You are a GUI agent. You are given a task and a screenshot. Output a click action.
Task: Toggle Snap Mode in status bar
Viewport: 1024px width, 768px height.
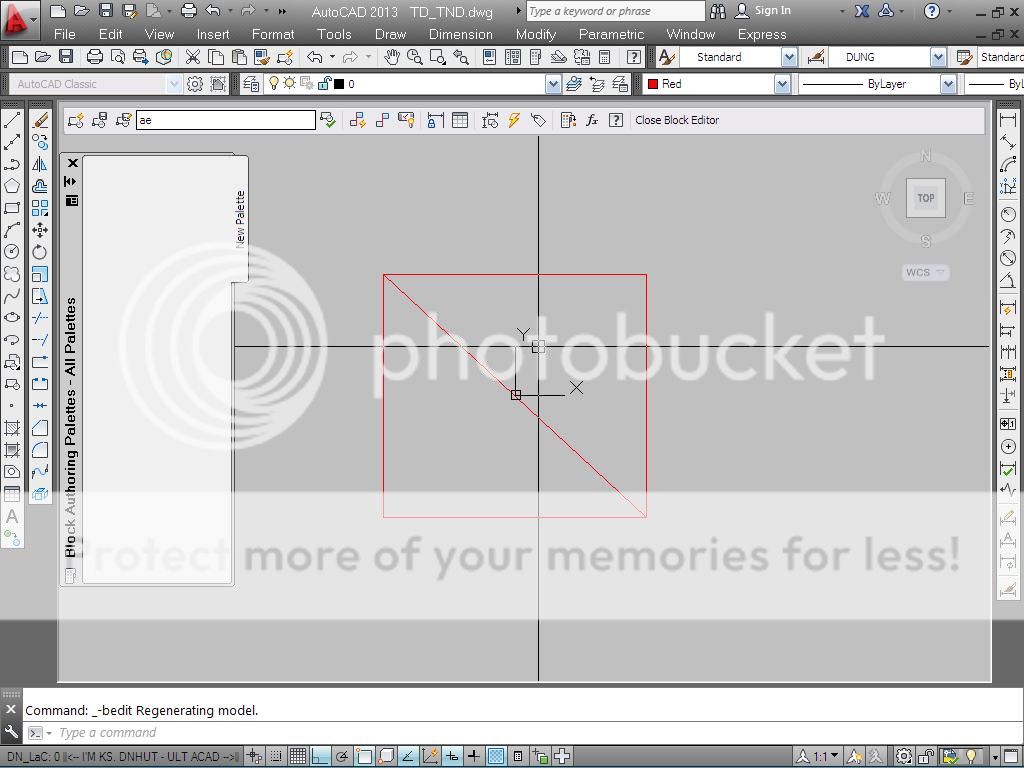[276, 756]
